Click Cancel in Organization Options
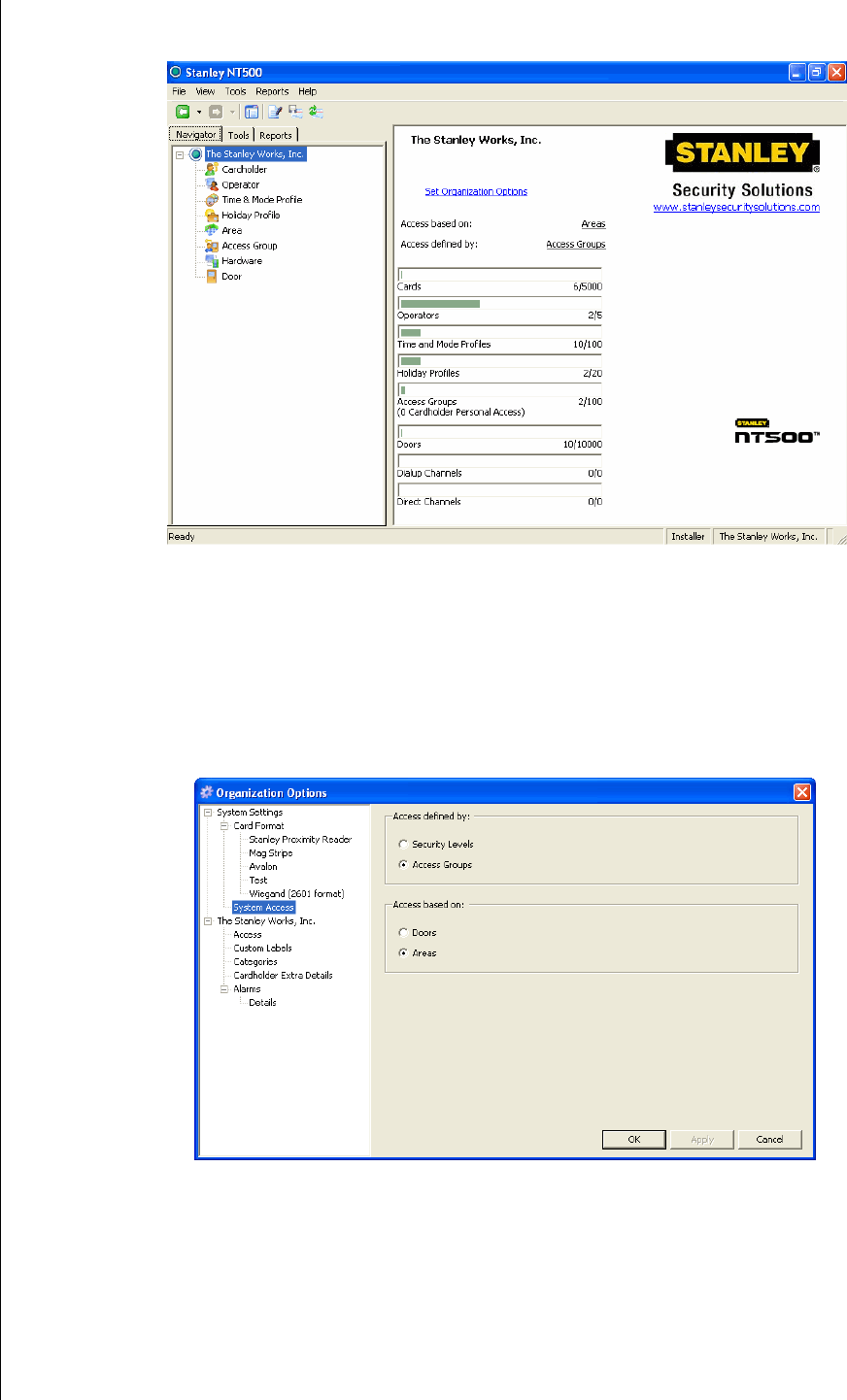This screenshot has height=1400, width=847. 770,1140
